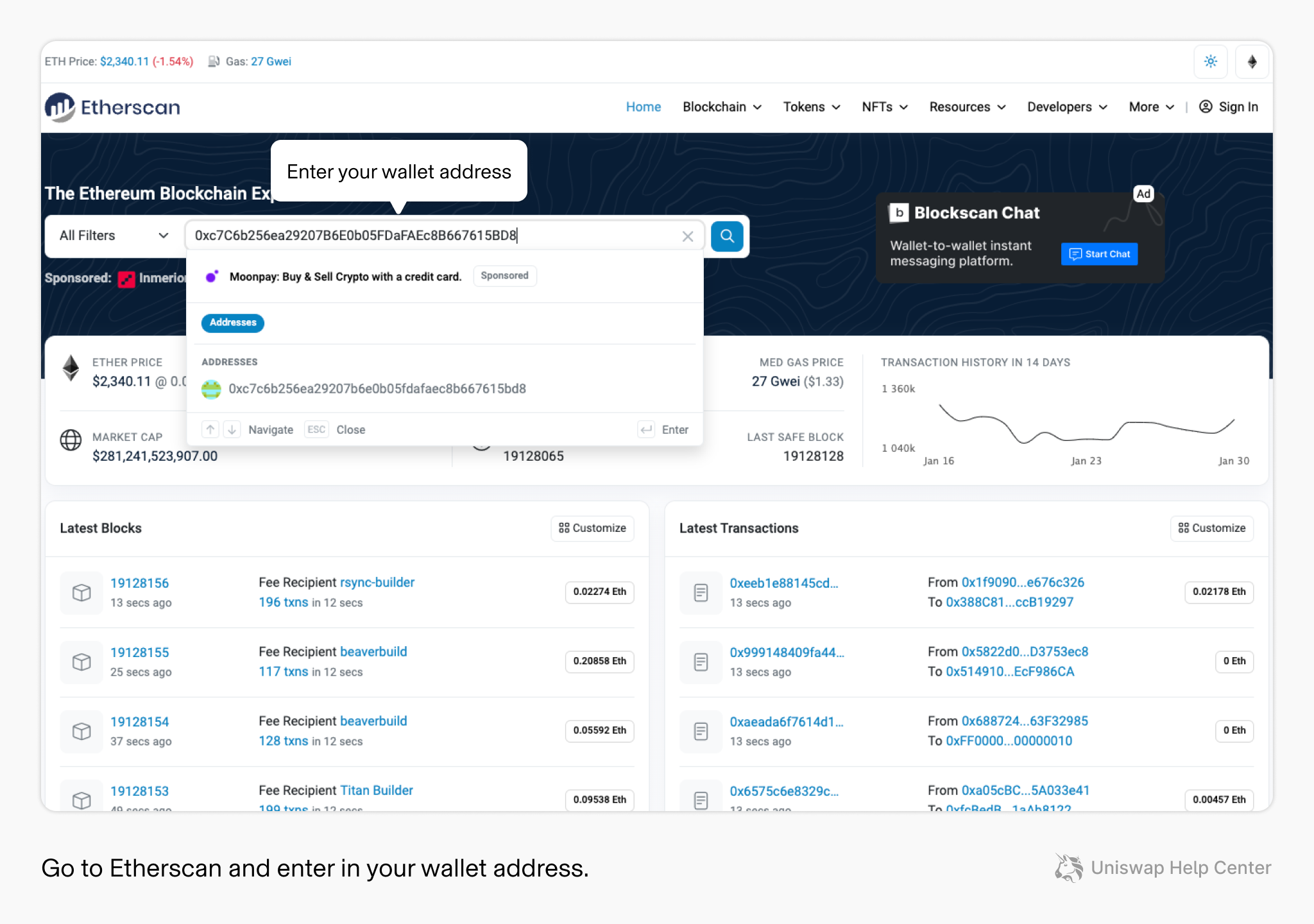Click the Ad badge on banner
This screenshot has width=1314, height=924.
click(x=1143, y=194)
